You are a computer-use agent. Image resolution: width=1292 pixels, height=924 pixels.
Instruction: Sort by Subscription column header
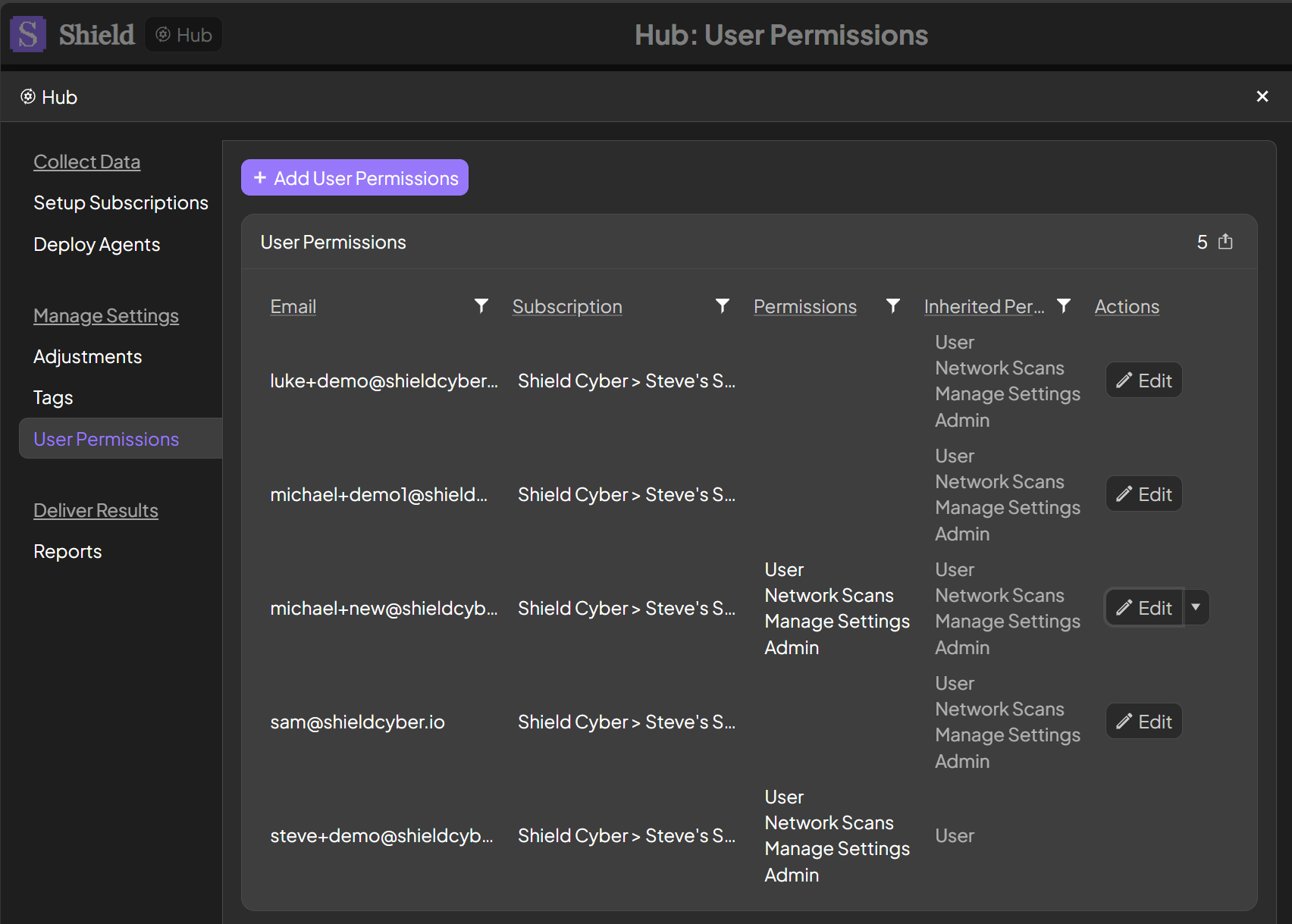[x=567, y=306]
